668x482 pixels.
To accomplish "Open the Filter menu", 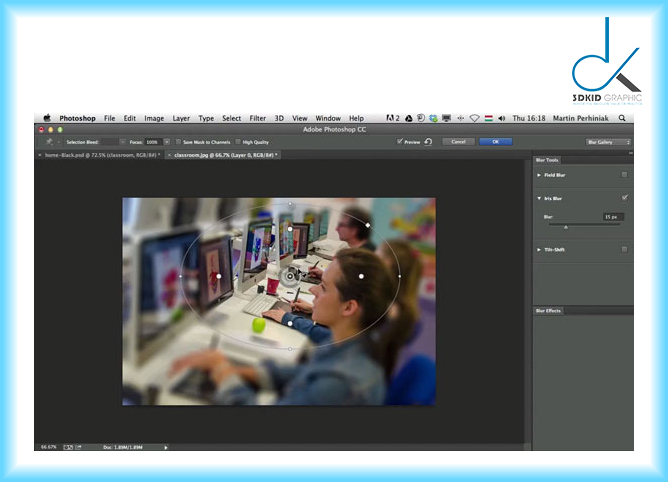I will coord(257,118).
